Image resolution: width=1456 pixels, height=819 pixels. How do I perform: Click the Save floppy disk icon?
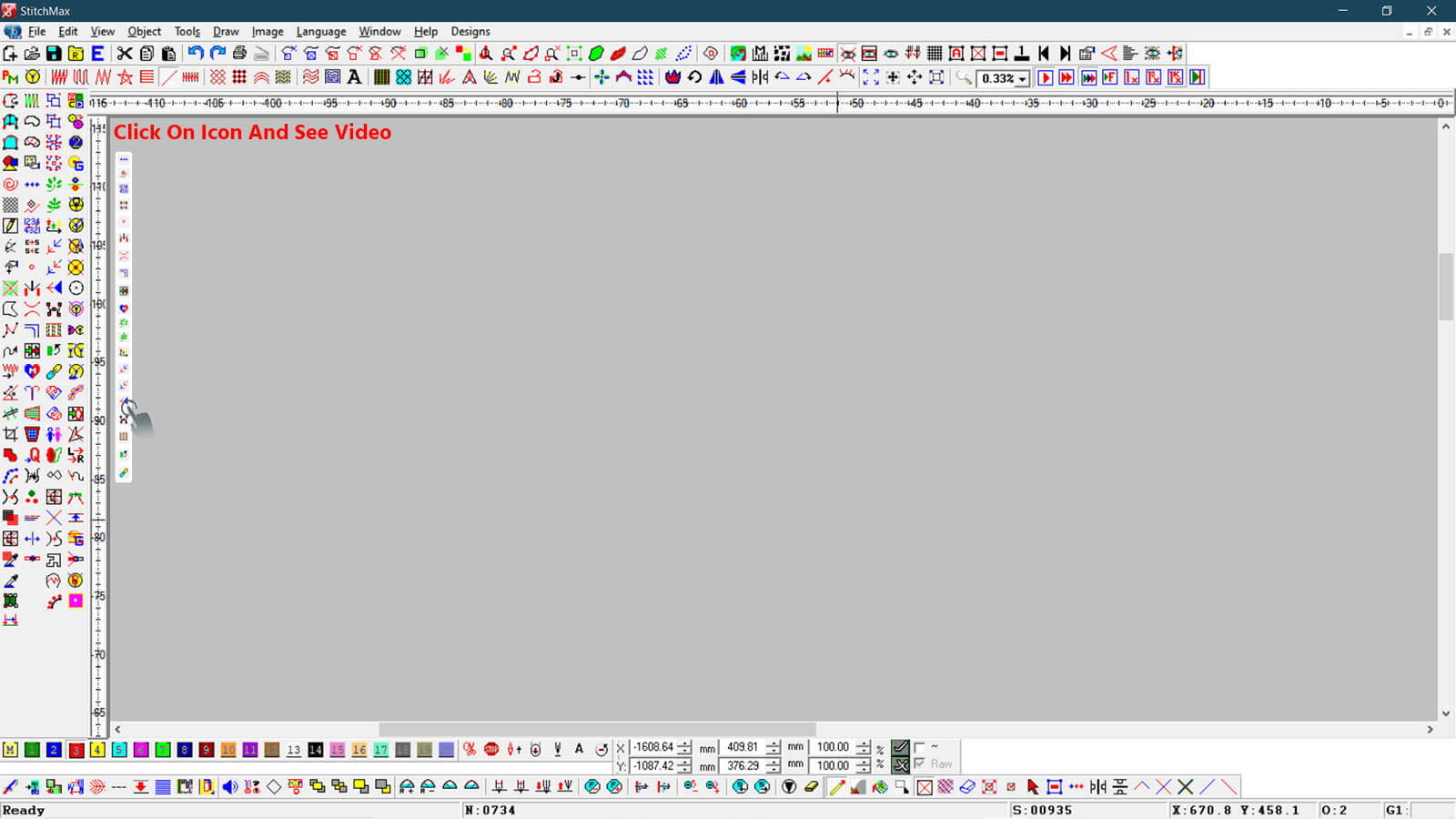tap(54, 54)
